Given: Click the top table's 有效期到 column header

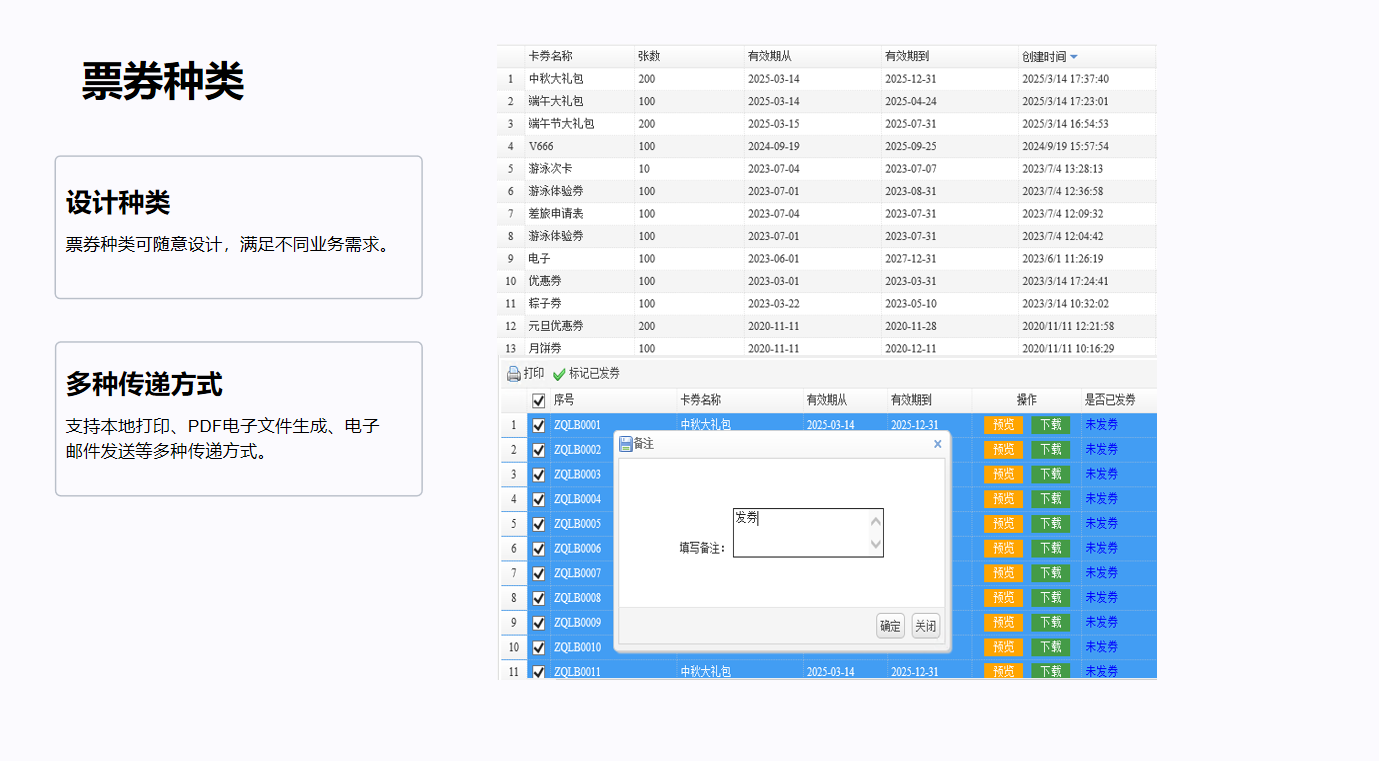Looking at the screenshot, I should (x=950, y=56).
